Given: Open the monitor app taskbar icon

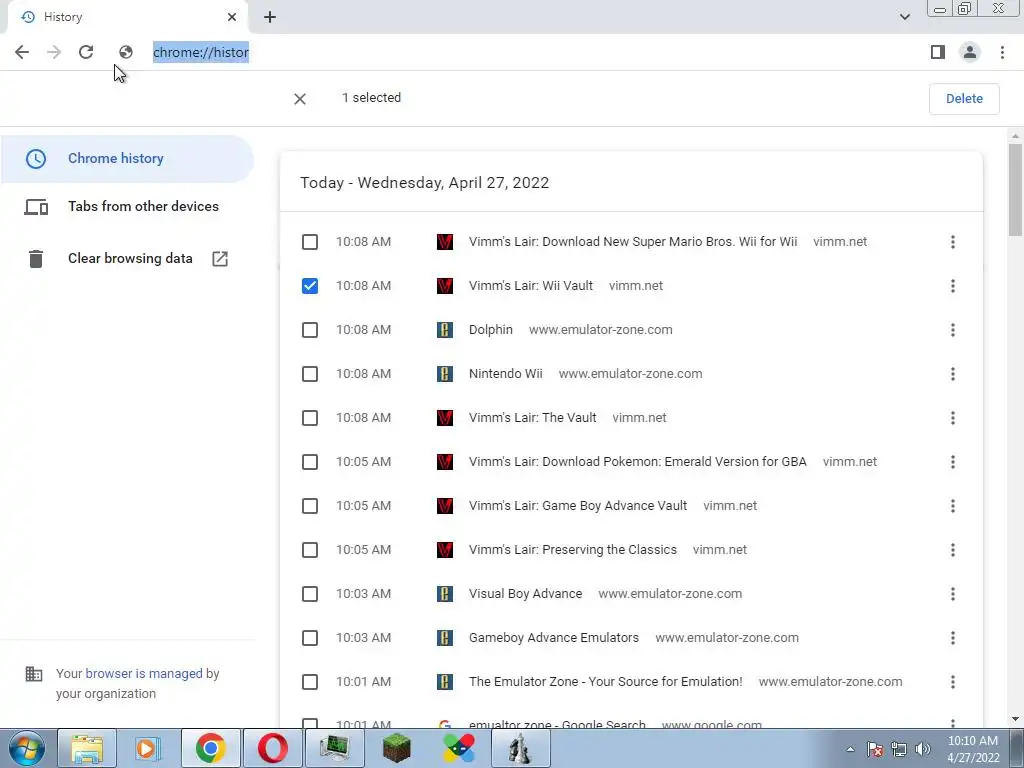Looking at the screenshot, I should (334, 748).
